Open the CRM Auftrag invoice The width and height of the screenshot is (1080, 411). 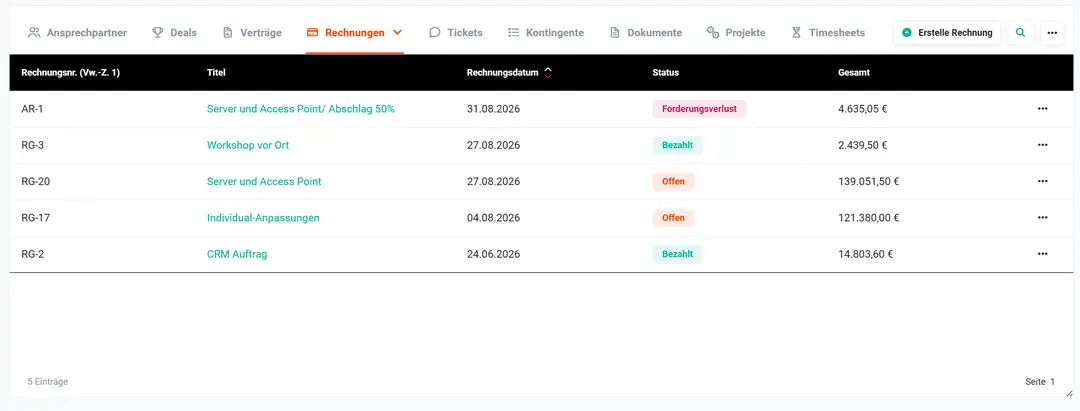[x=237, y=254]
